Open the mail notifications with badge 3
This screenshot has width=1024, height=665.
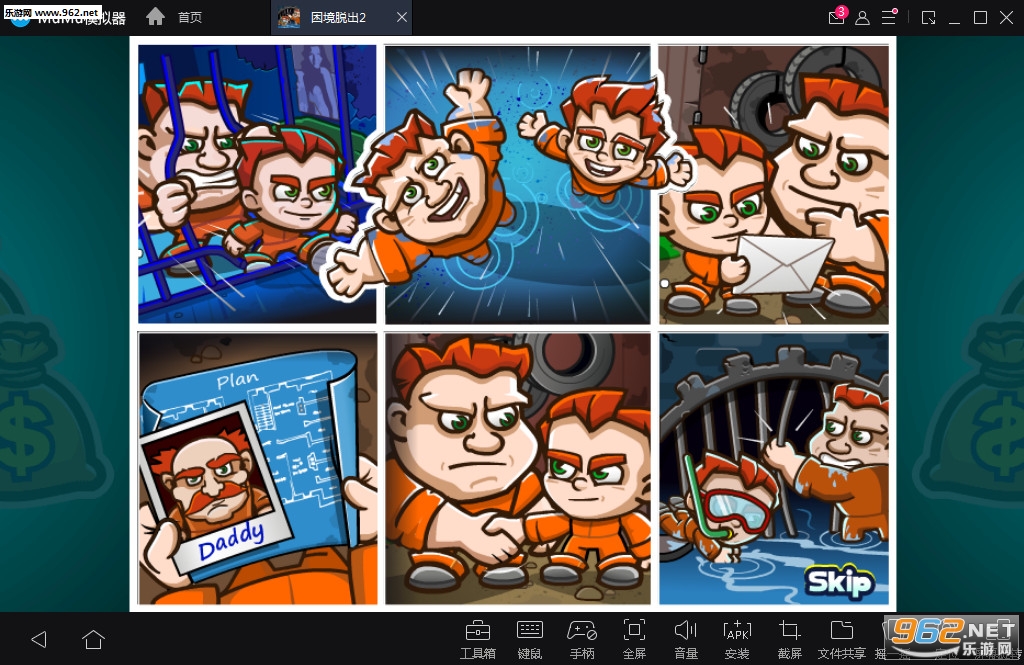click(836, 18)
